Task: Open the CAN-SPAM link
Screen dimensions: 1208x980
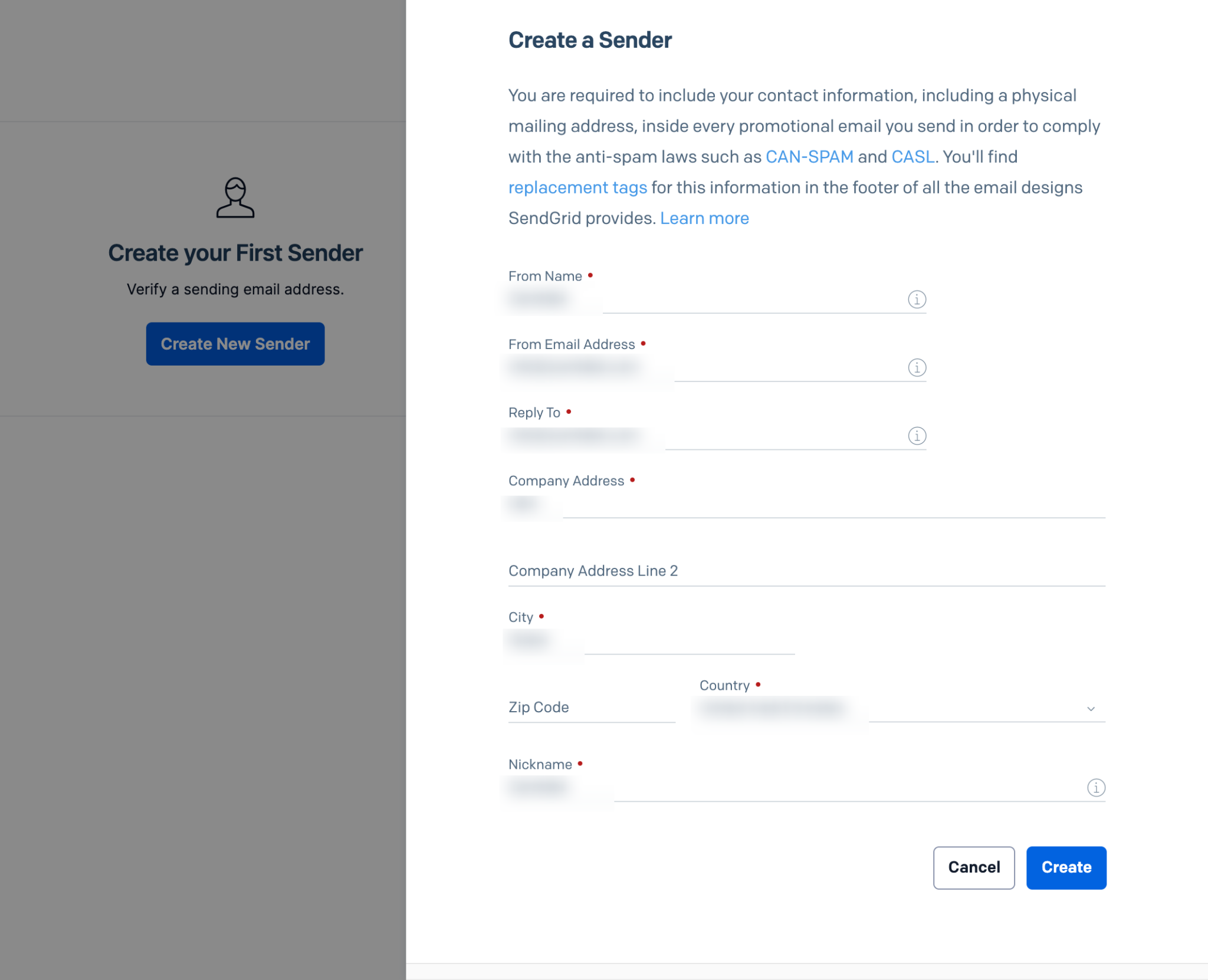Action: [x=809, y=156]
